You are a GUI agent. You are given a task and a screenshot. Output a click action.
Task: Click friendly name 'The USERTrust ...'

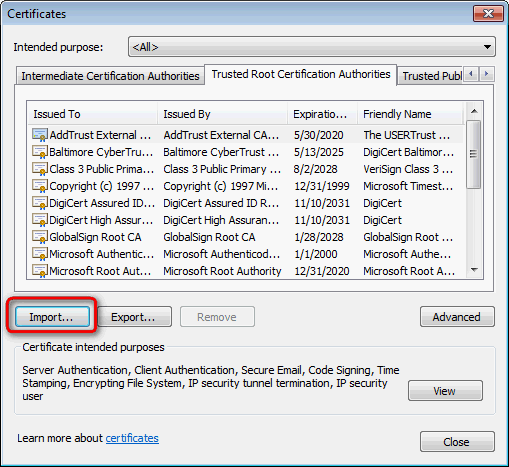click(x=407, y=135)
